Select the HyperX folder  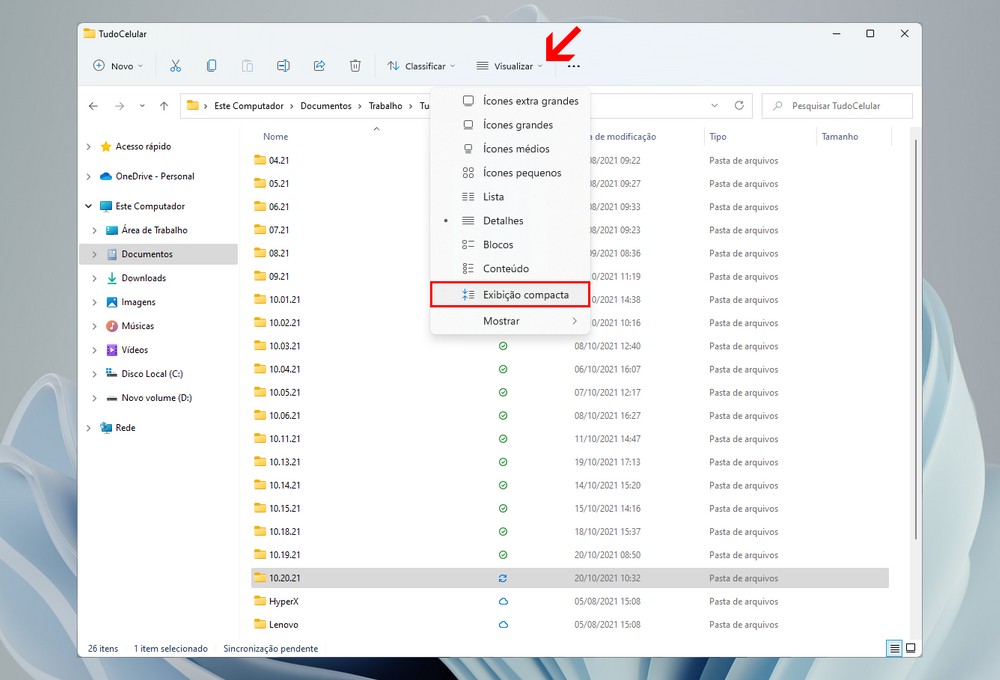pyautogui.click(x=284, y=602)
